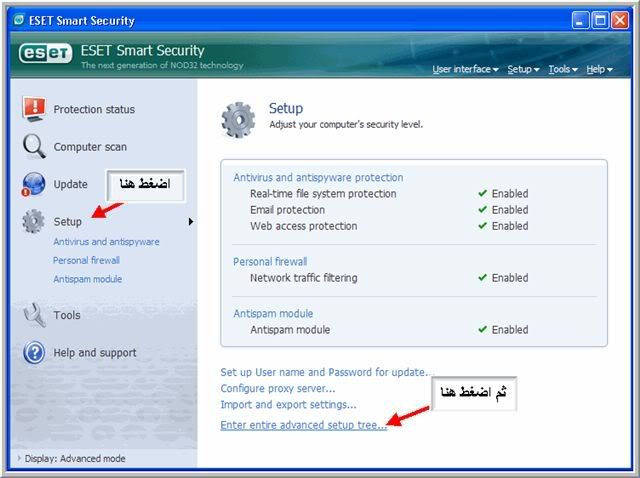This screenshot has height=478, width=640.
Task: Click the large Setup gear icon in main panel
Action: coord(238,120)
